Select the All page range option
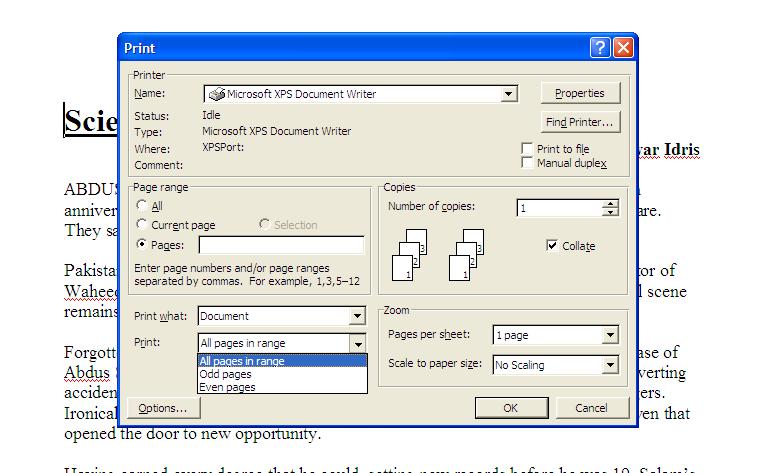 [141, 206]
